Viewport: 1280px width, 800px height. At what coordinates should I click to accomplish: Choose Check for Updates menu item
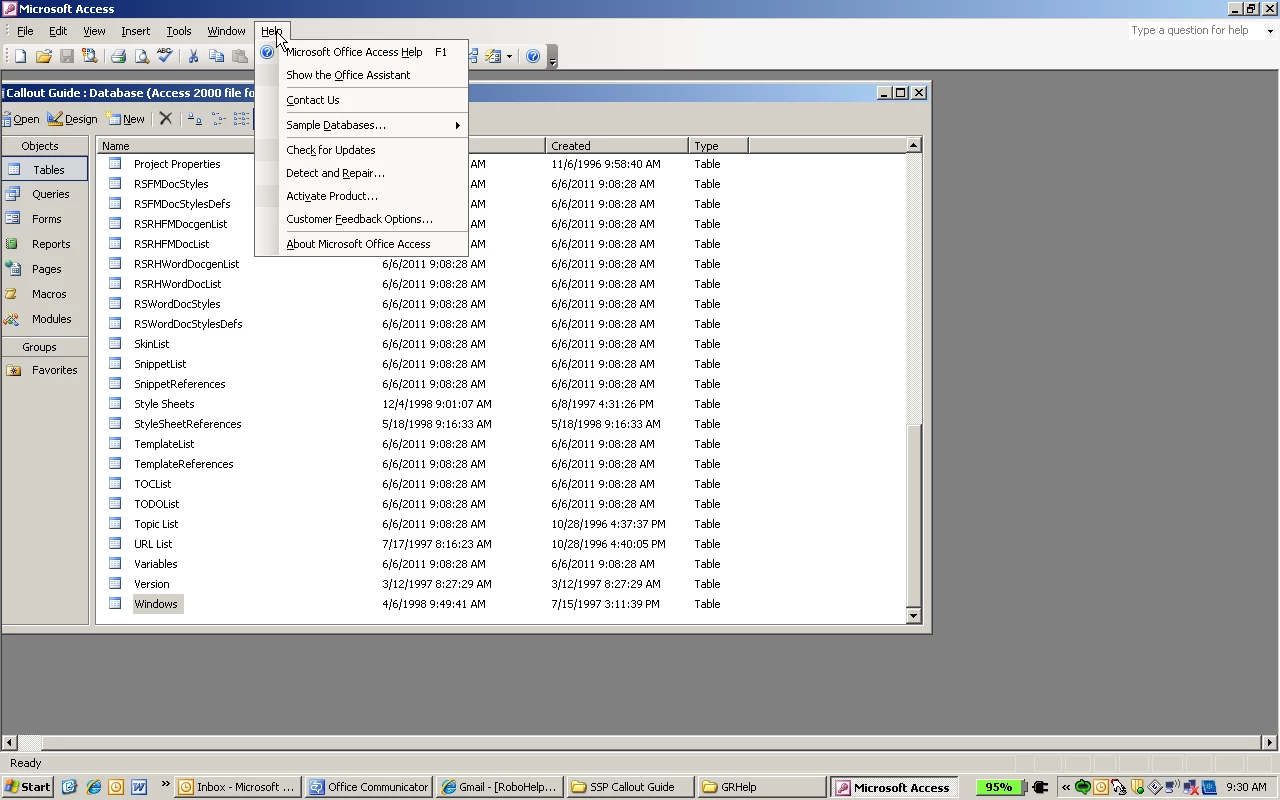[x=362, y=150]
